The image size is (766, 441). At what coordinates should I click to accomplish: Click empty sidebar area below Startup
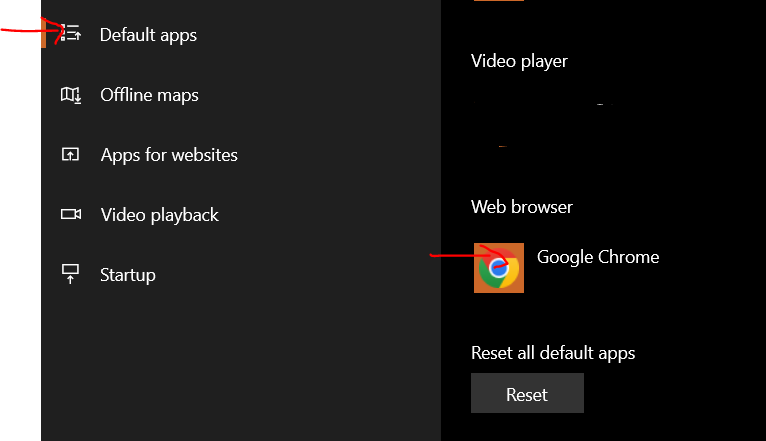240,370
